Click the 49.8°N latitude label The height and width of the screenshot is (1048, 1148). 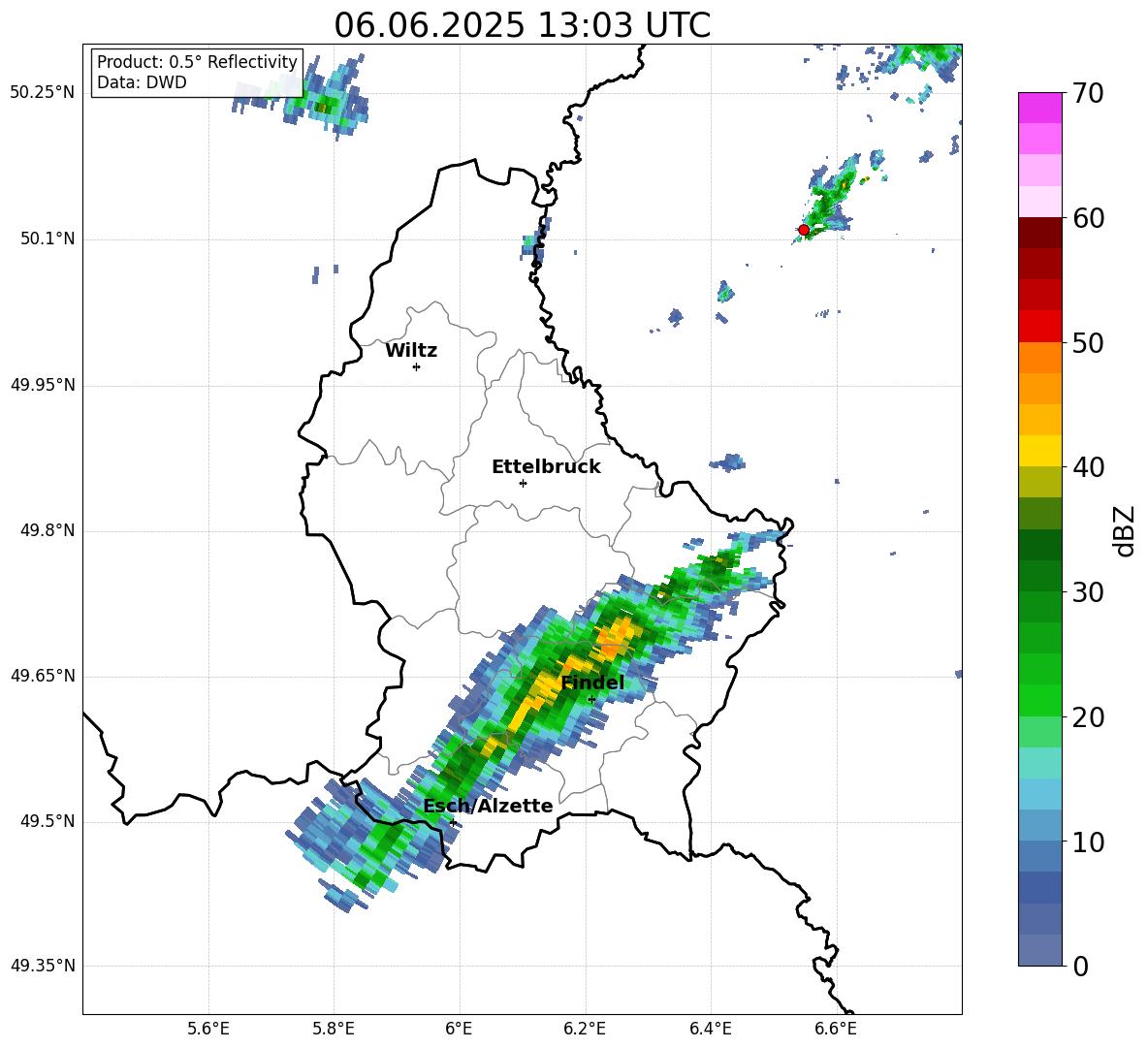48,530
